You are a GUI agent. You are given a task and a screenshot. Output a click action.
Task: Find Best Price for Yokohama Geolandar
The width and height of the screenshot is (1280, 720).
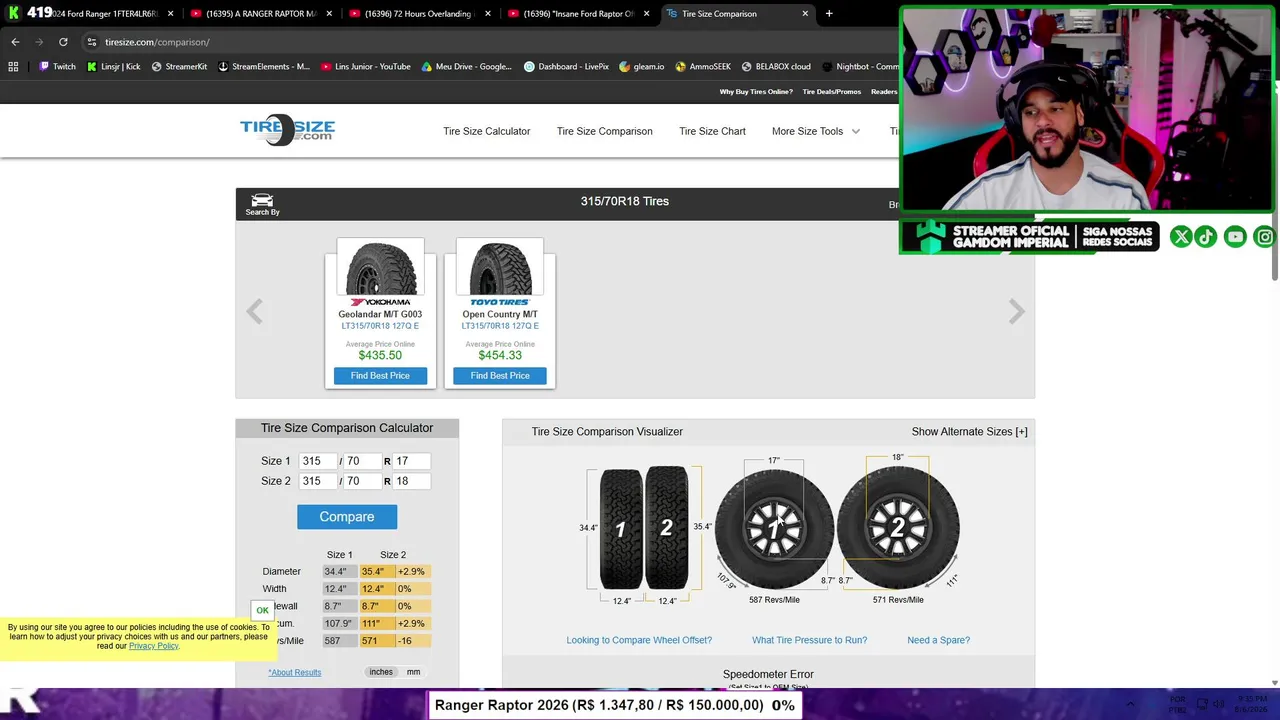[380, 376]
